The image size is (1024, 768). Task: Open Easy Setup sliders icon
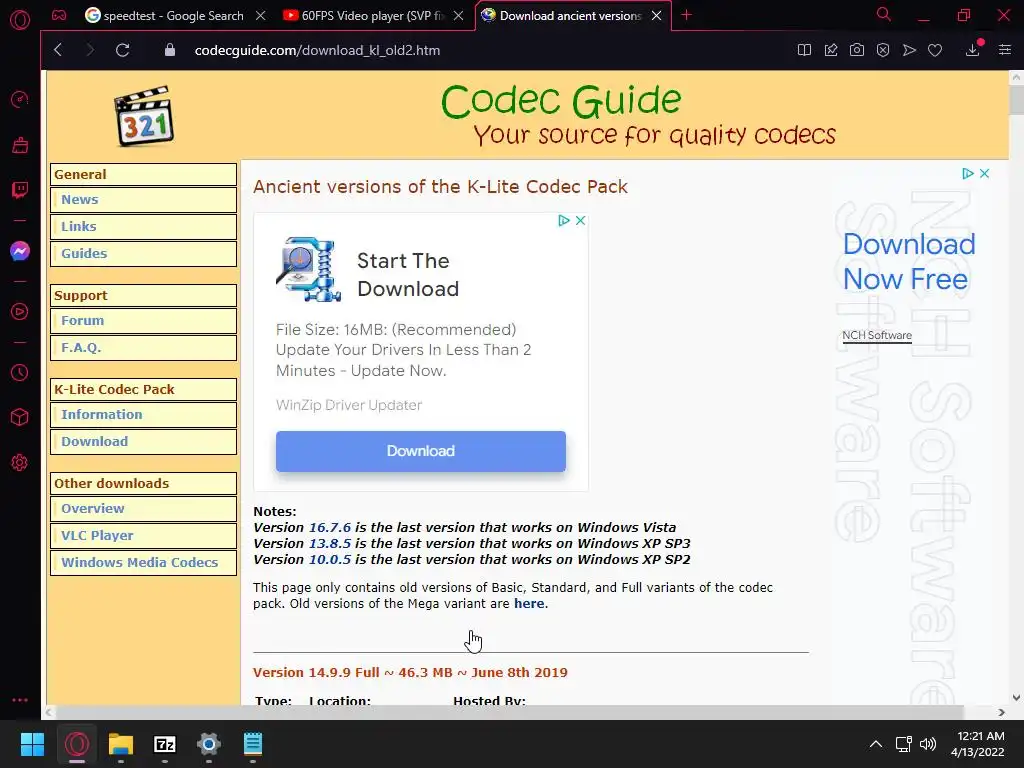point(1005,50)
